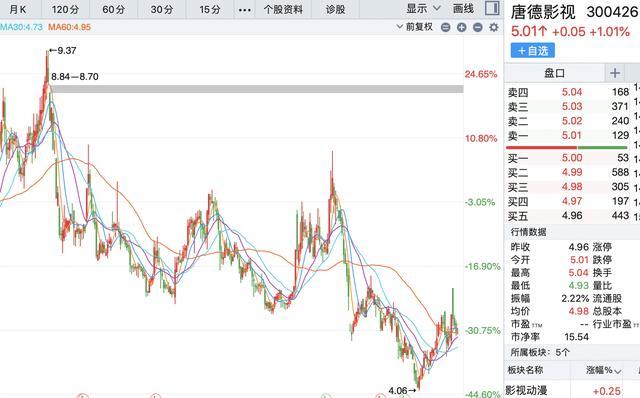640x398 pixels.
Task: Click the plus zoom icon beside 前复权
Action: pyautogui.click(x=462, y=27)
